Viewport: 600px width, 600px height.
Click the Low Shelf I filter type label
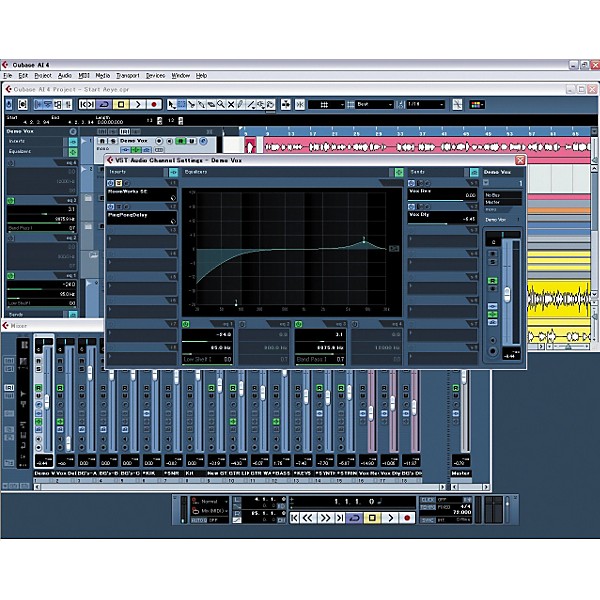click(x=197, y=359)
